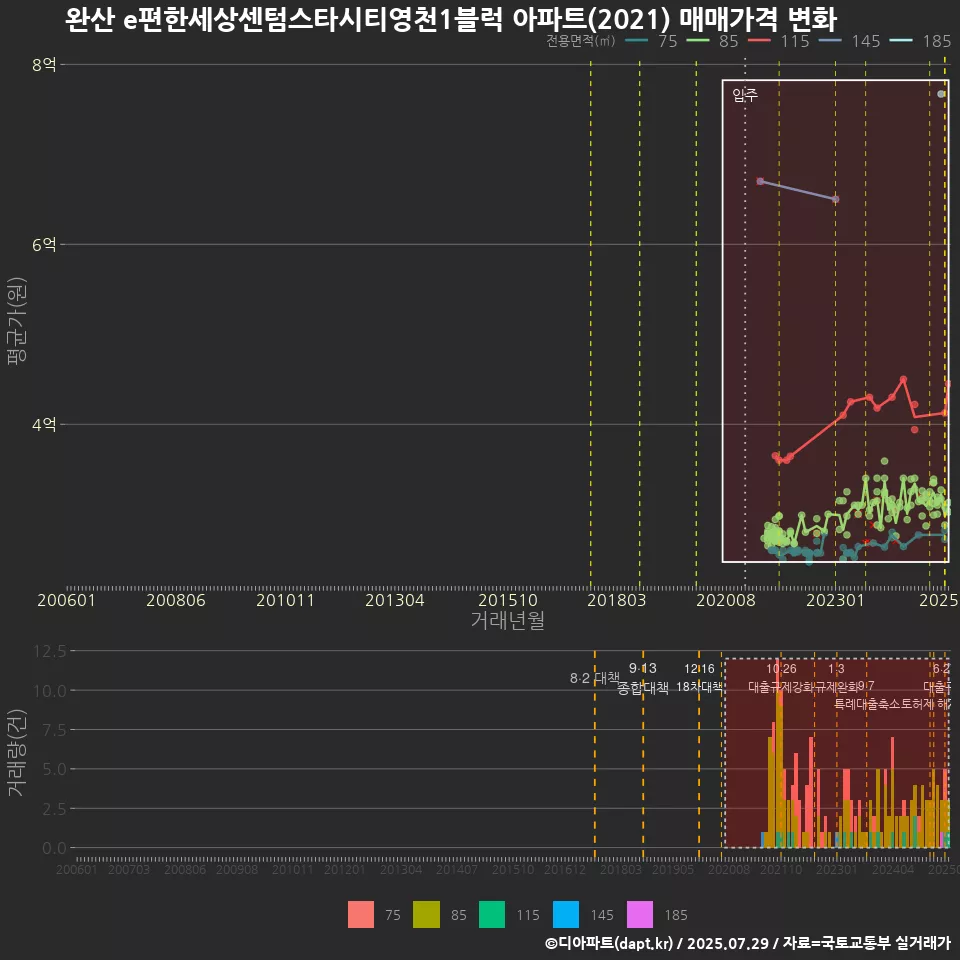Click the 1·3 규제완화 annotation
960x960 pixels.
(836, 678)
